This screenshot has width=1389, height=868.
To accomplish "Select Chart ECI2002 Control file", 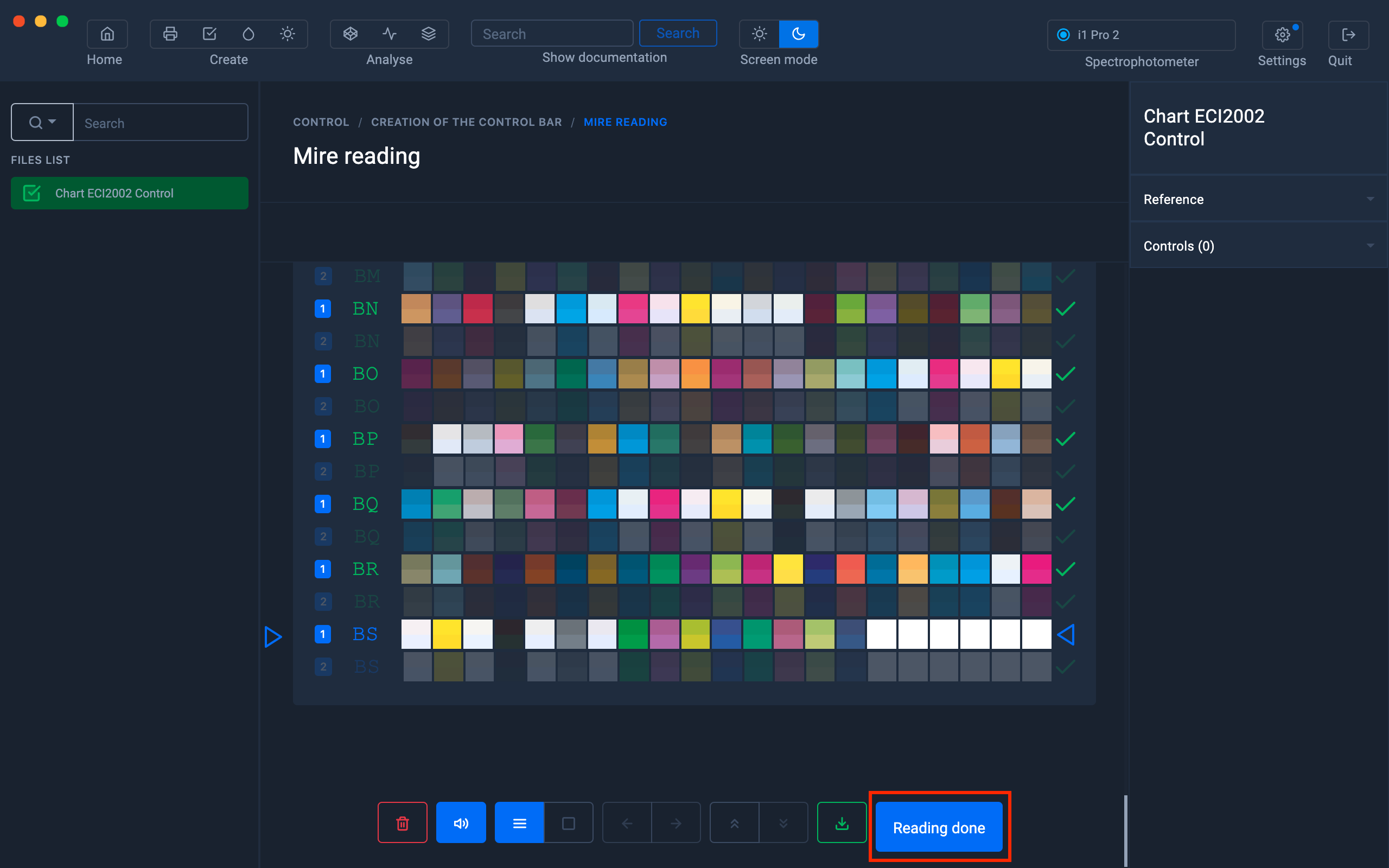I will point(130,193).
